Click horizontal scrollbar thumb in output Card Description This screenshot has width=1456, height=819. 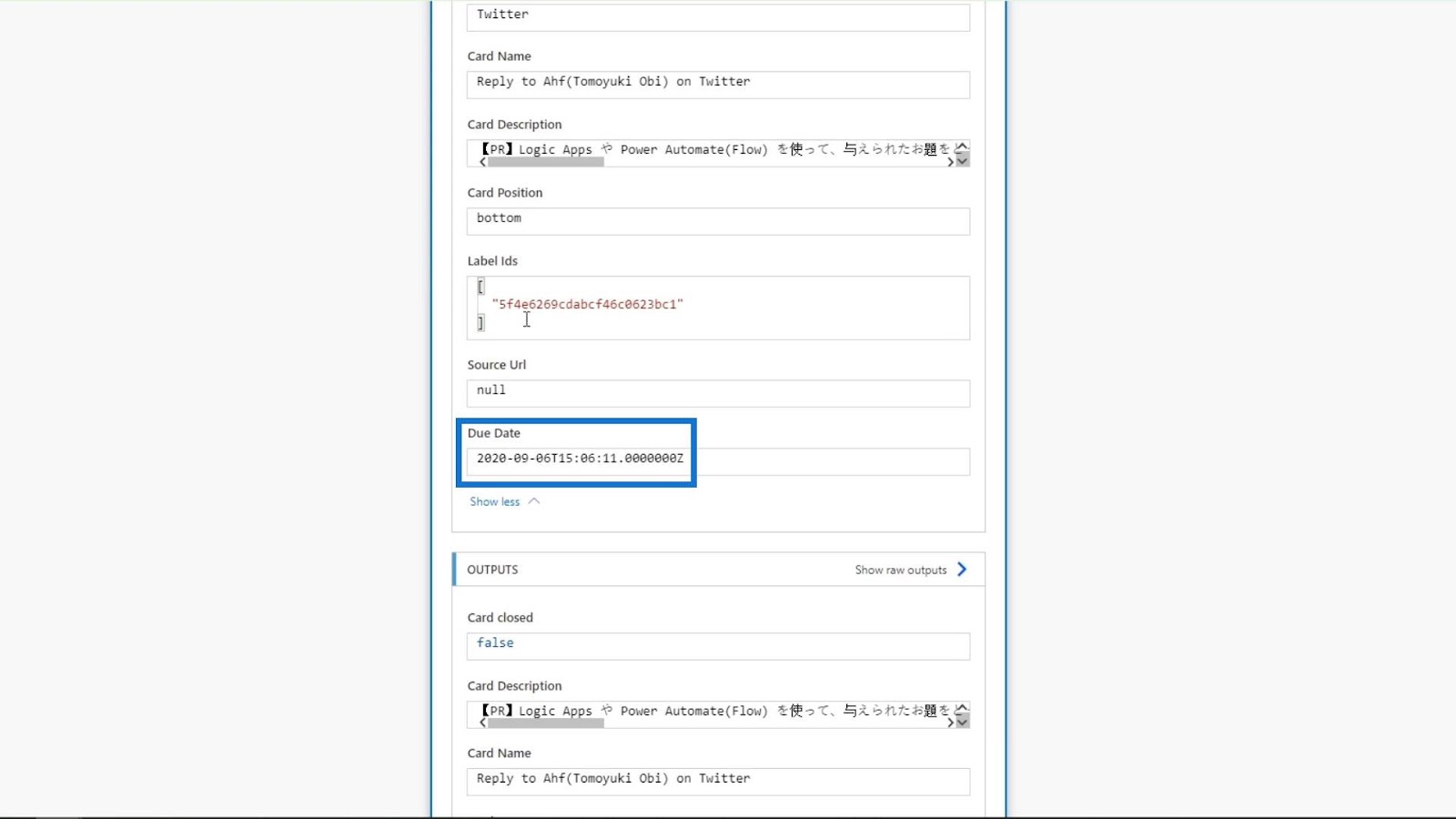tap(545, 723)
